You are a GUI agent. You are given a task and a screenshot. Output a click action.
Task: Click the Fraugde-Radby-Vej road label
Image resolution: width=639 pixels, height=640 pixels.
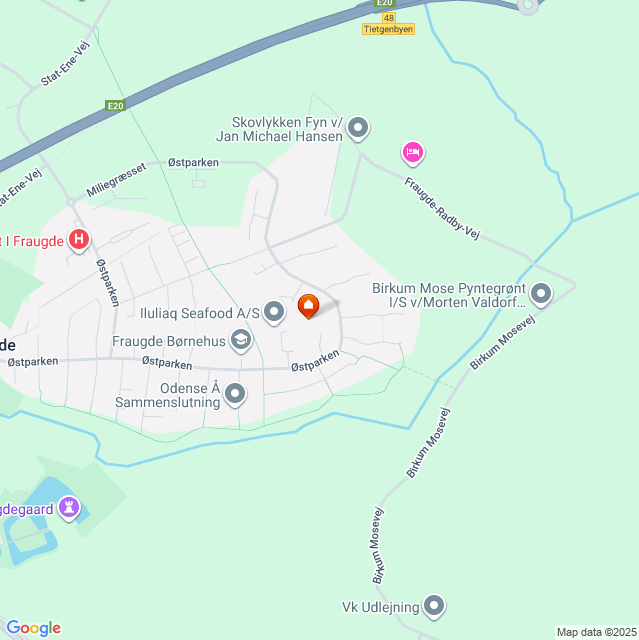(442, 208)
